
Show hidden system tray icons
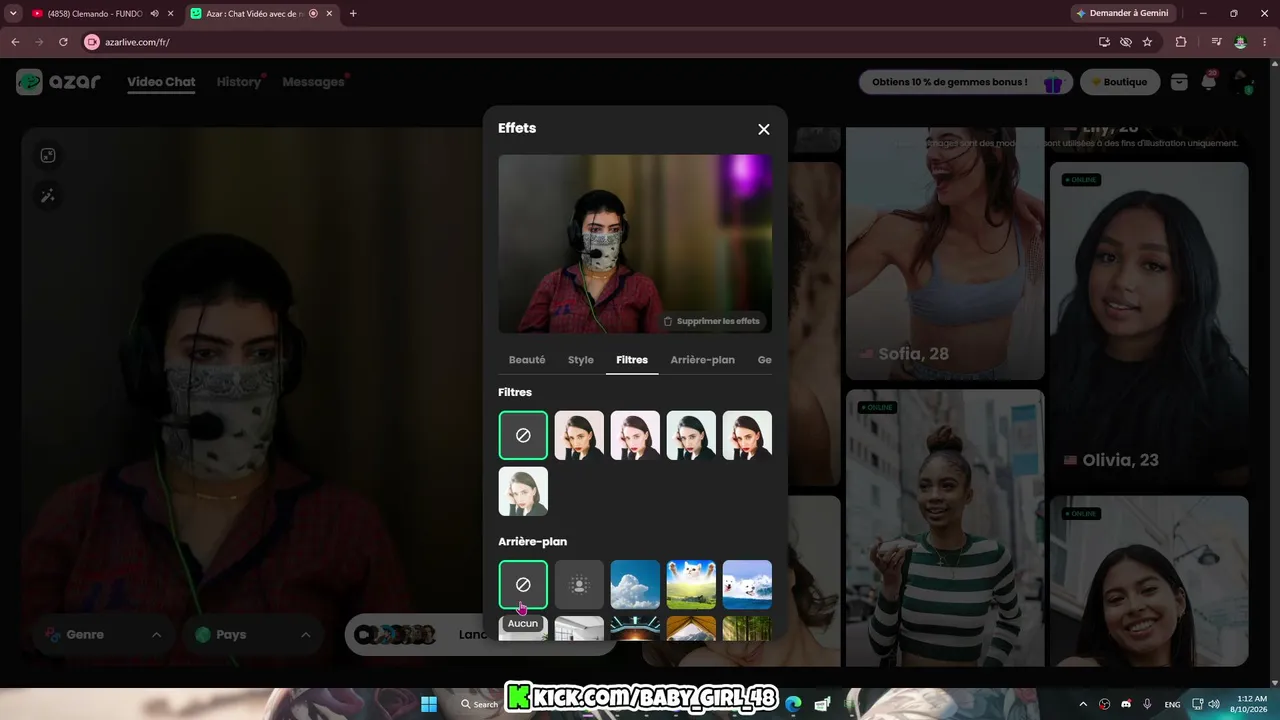click(1083, 704)
